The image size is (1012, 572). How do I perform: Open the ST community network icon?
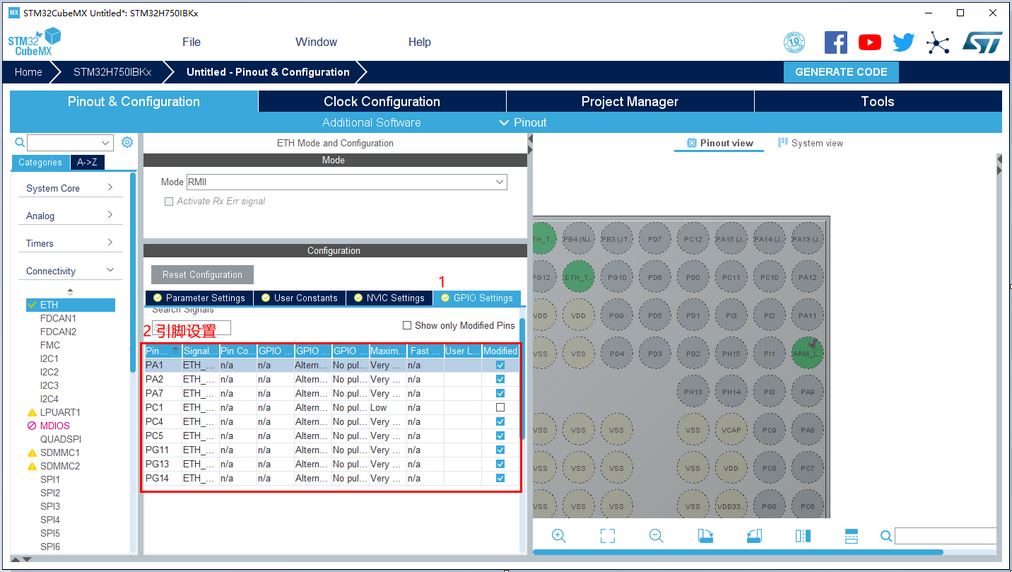(x=938, y=42)
